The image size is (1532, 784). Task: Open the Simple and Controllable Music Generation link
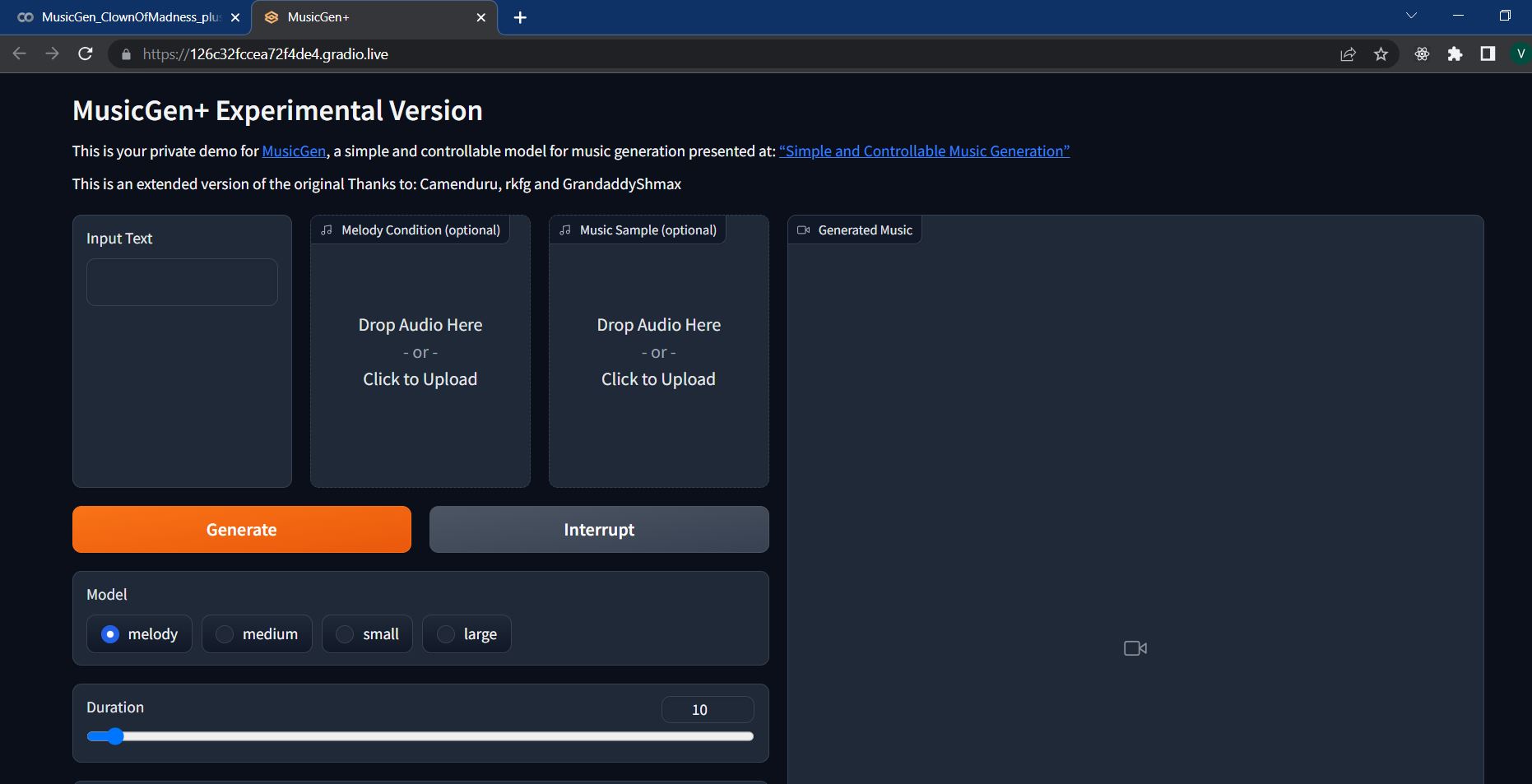(x=924, y=151)
